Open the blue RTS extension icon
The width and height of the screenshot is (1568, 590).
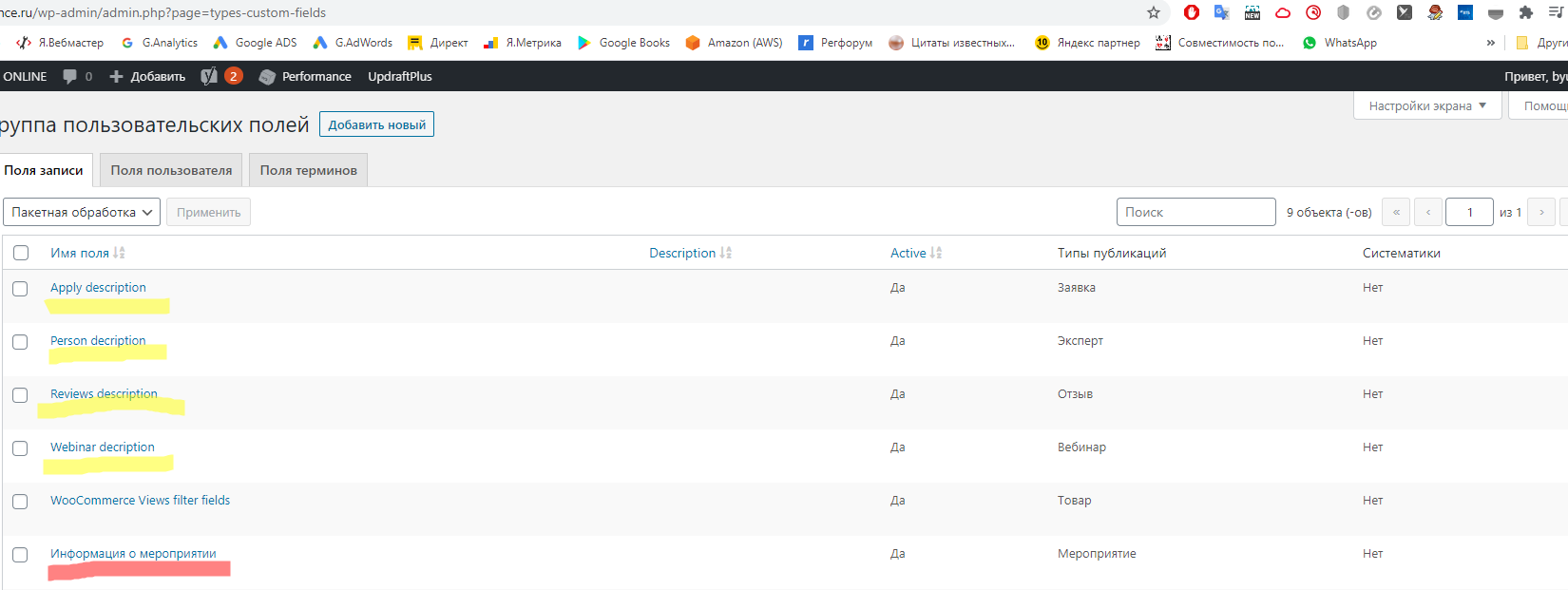1465,12
